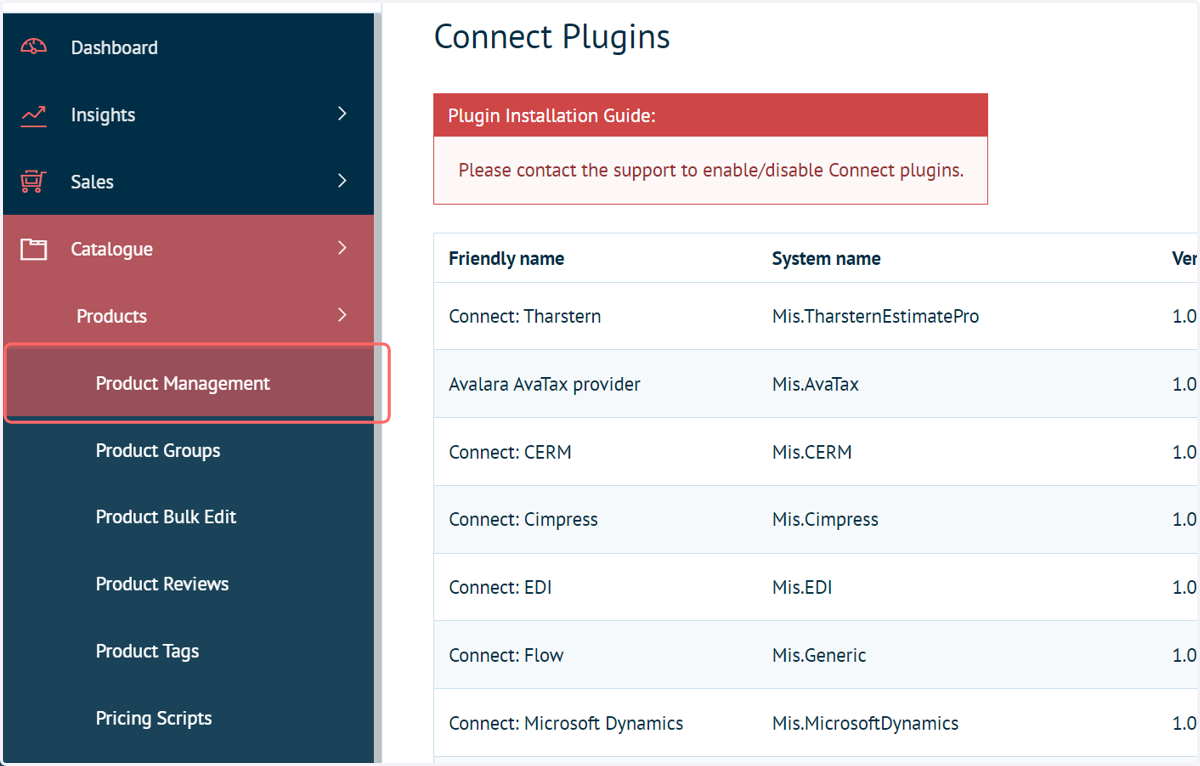Open Product Tags page
Screen dimensions: 1200x766
[147, 651]
